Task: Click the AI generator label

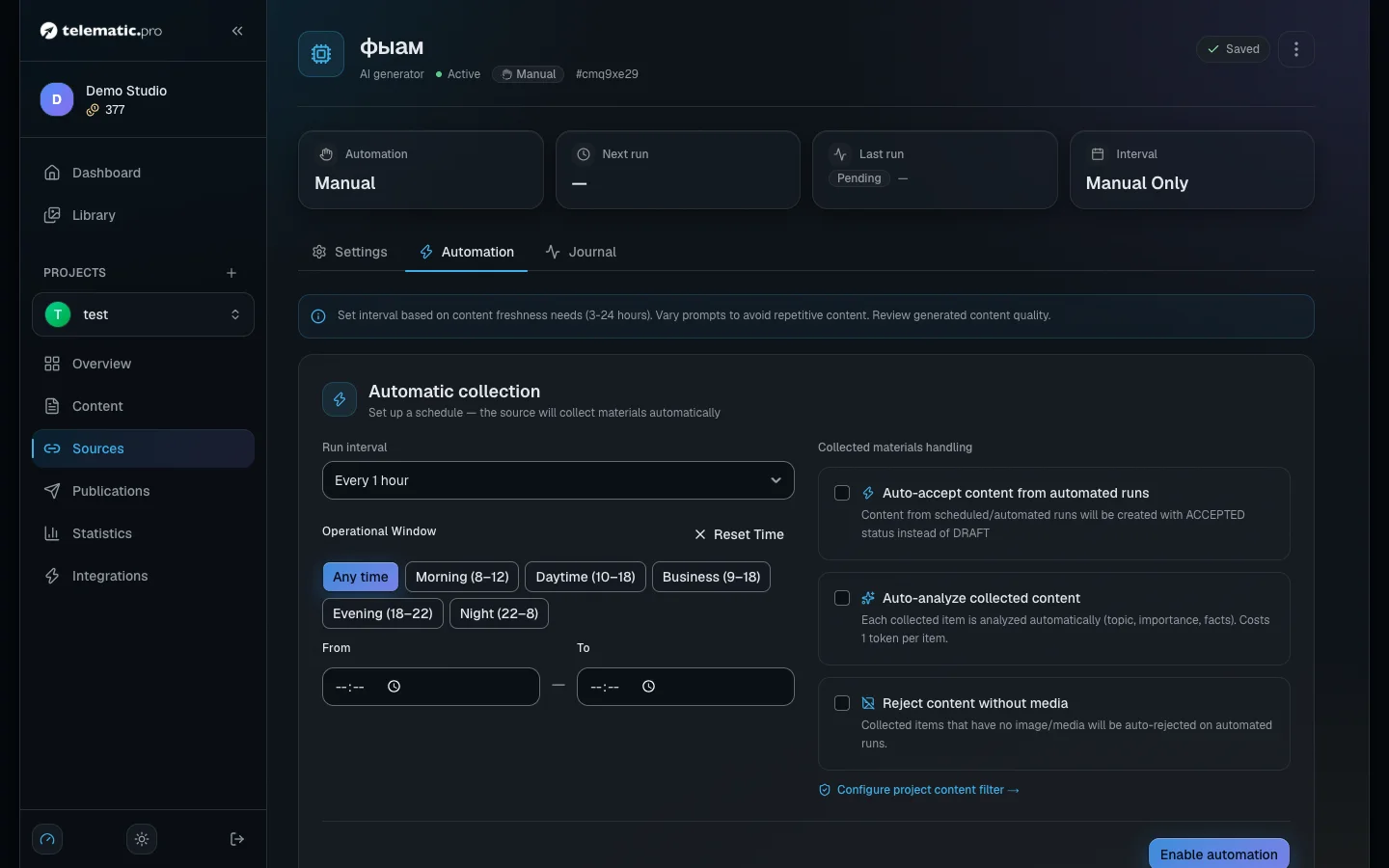Action: (392, 74)
